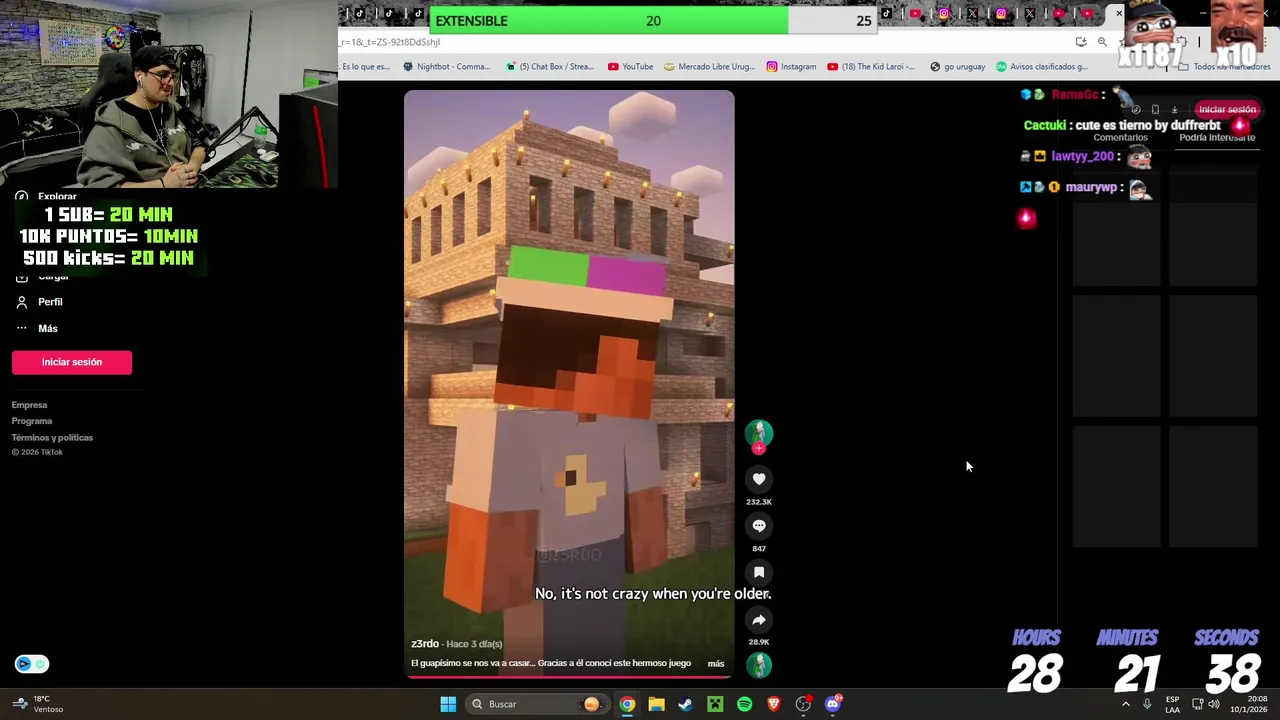Open the spinning music disc below the share count
Screen dimensions: 1280x720
point(759,665)
